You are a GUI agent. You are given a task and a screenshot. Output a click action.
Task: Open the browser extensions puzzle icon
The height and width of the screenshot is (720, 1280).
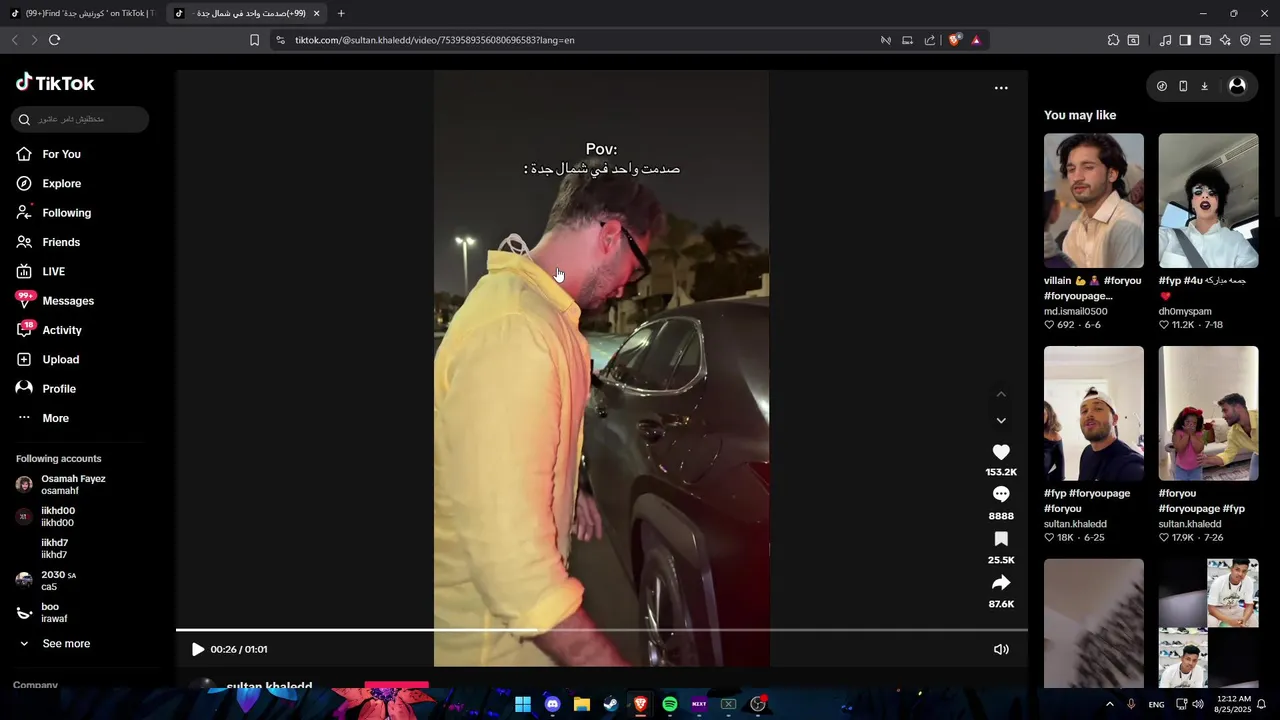pyautogui.click(x=1113, y=40)
